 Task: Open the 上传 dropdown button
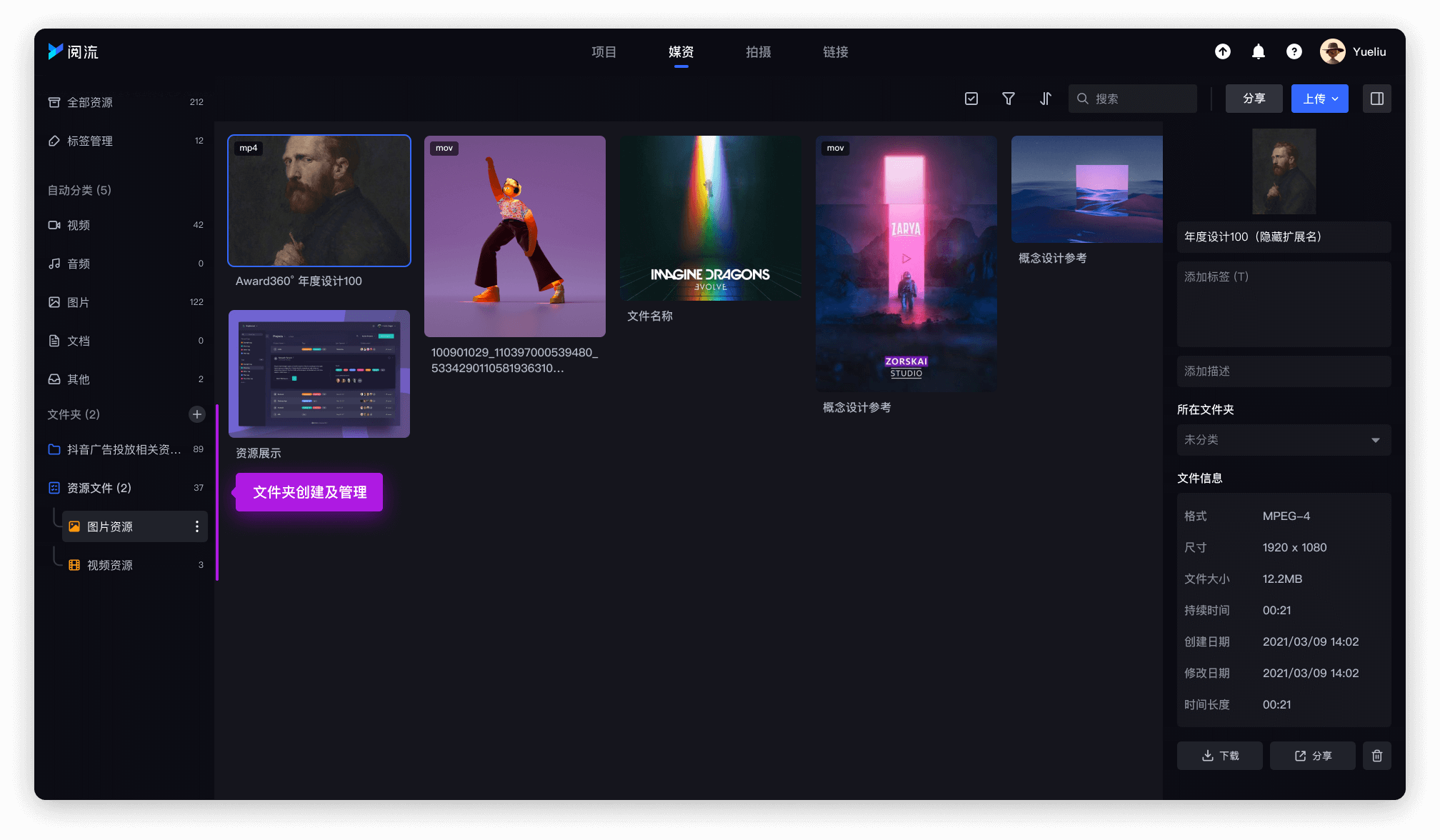pos(1320,99)
